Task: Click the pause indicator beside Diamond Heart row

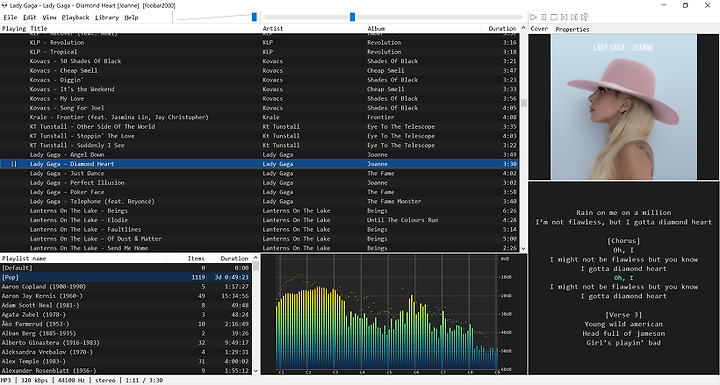Action: [14, 164]
